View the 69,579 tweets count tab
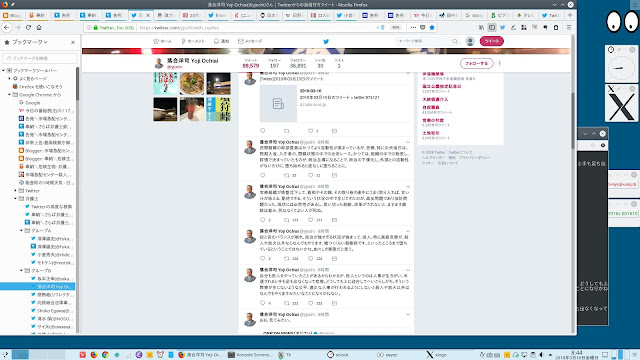The height and width of the screenshot is (360, 640). 251,63
